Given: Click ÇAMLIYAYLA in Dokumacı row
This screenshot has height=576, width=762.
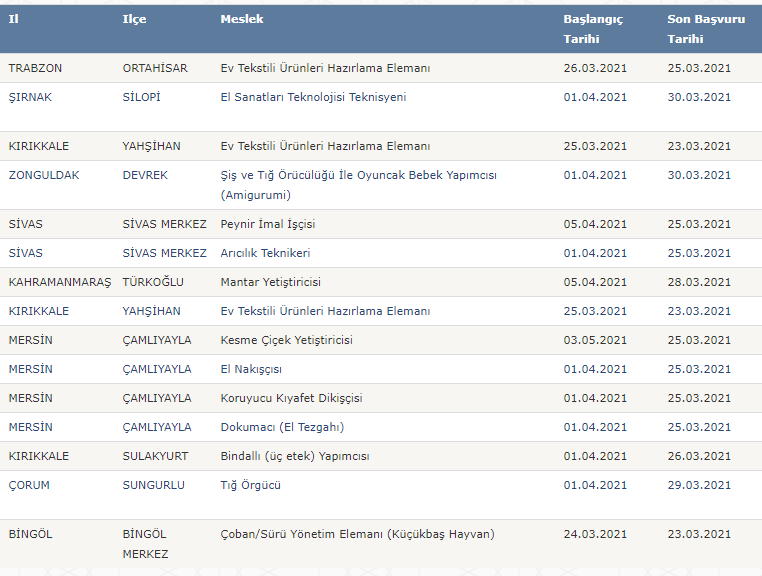Looking at the screenshot, I should (157, 427).
